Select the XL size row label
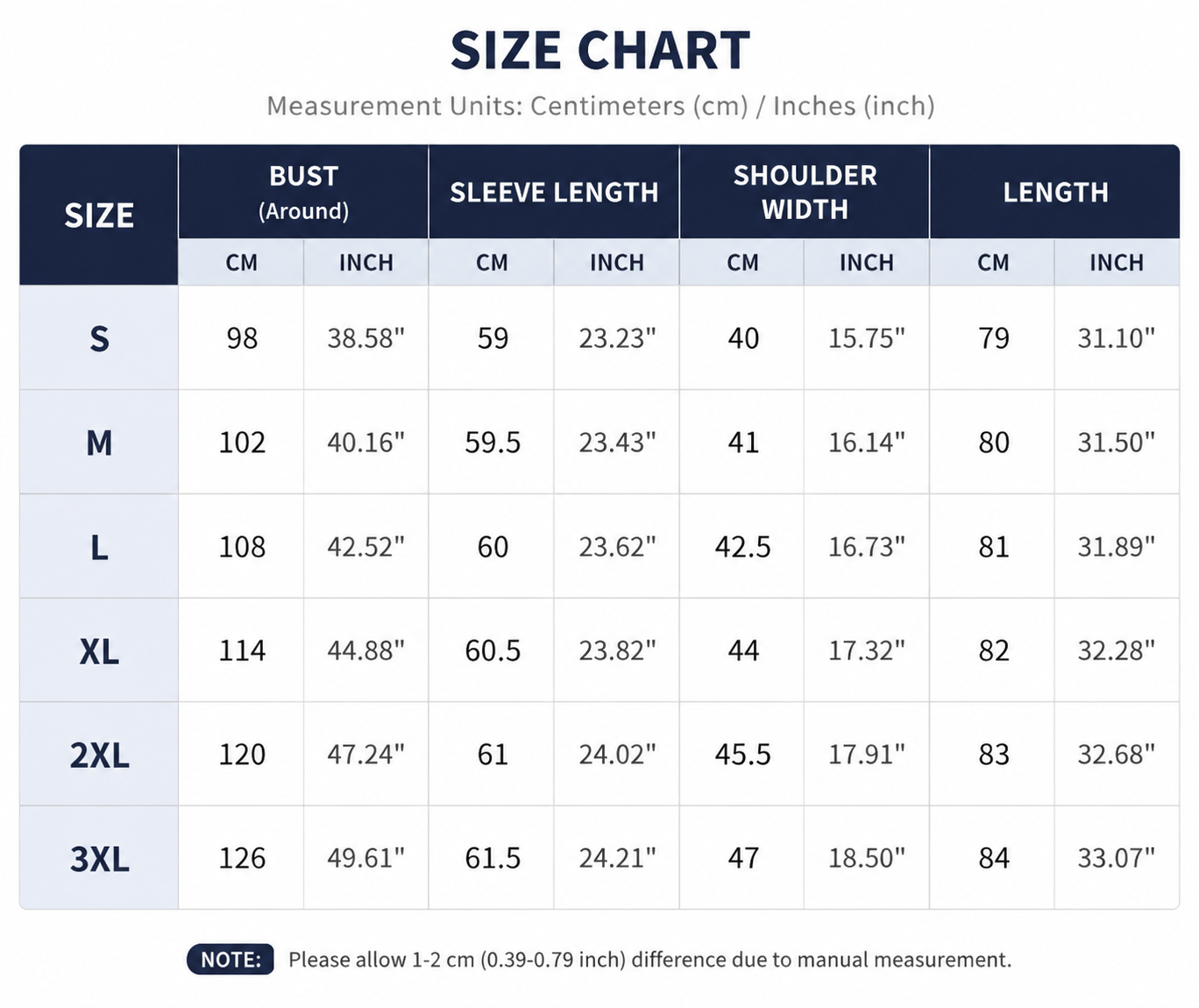This screenshot has height=1008, width=1199. point(99,651)
